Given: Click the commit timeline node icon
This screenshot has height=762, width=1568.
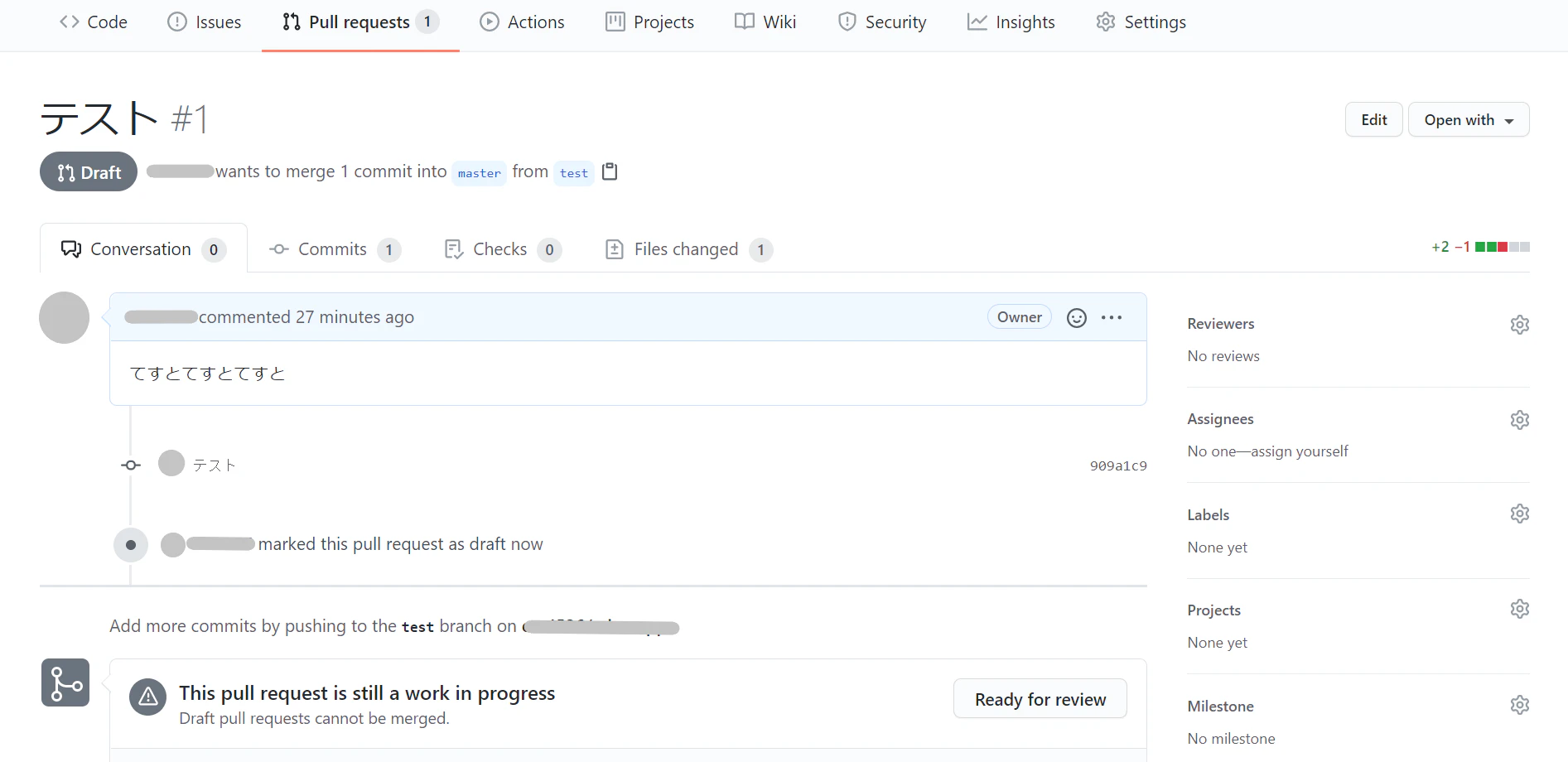Looking at the screenshot, I should click(131, 465).
